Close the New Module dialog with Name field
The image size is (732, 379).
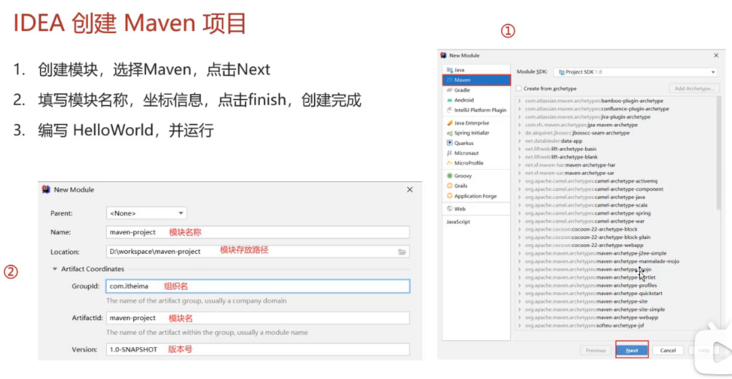coord(409,190)
